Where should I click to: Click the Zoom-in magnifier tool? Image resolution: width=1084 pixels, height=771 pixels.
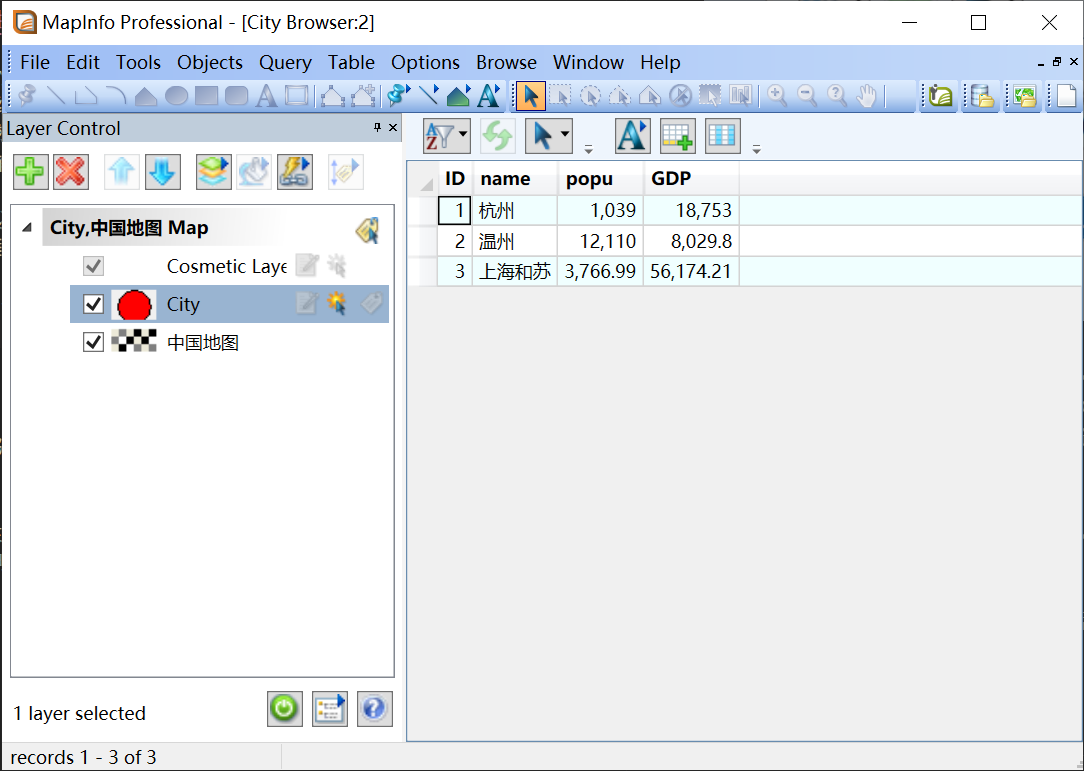777,95
